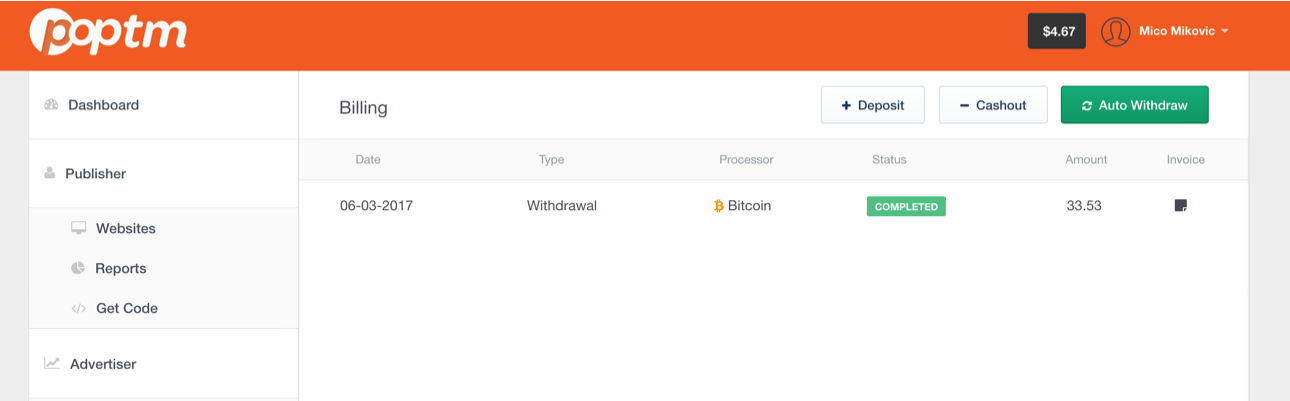
Task: Click the Publisher person icon
Action: tap(50, 173)
